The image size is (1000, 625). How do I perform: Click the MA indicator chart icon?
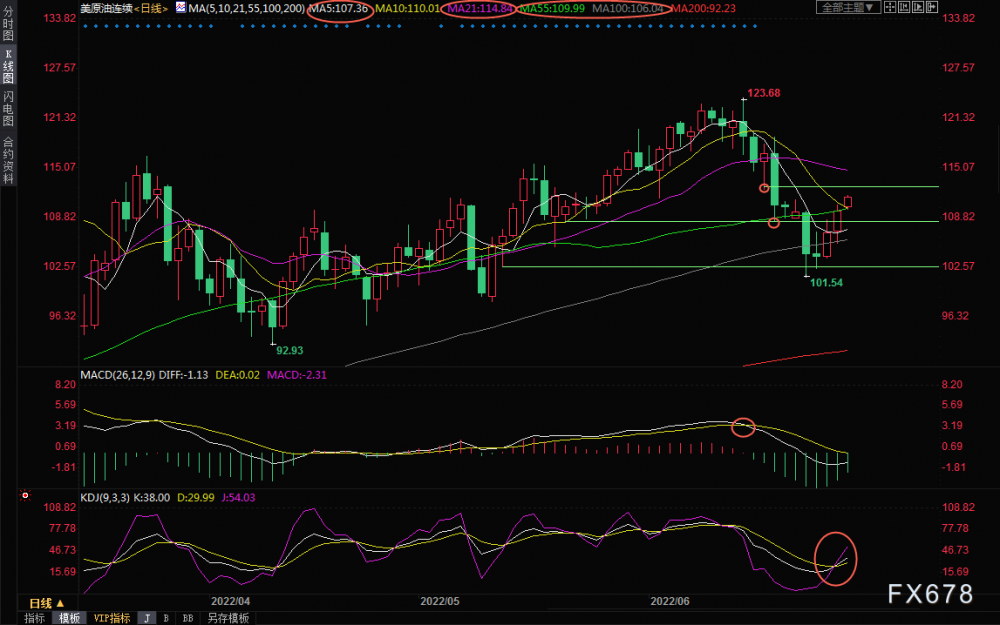tap(180, 8)
